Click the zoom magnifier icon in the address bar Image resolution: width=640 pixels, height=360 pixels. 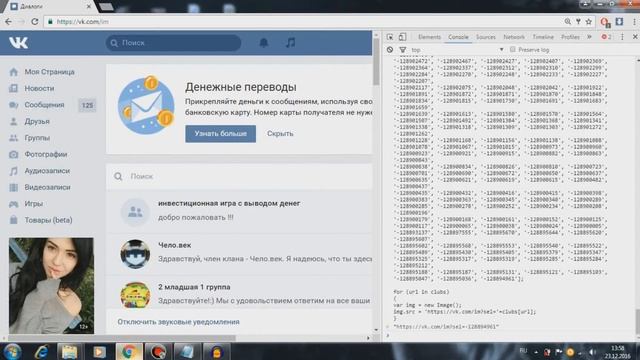click(568, 22)
